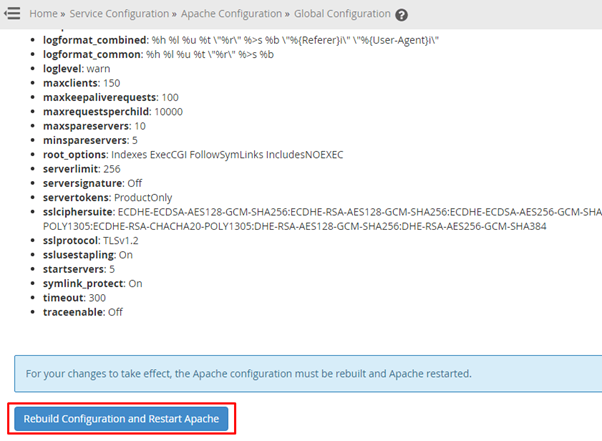This screenshot has width=602, height=441.
Task: Navigate to Apache Configuration breadcrumb
Action: click(231, 14)
